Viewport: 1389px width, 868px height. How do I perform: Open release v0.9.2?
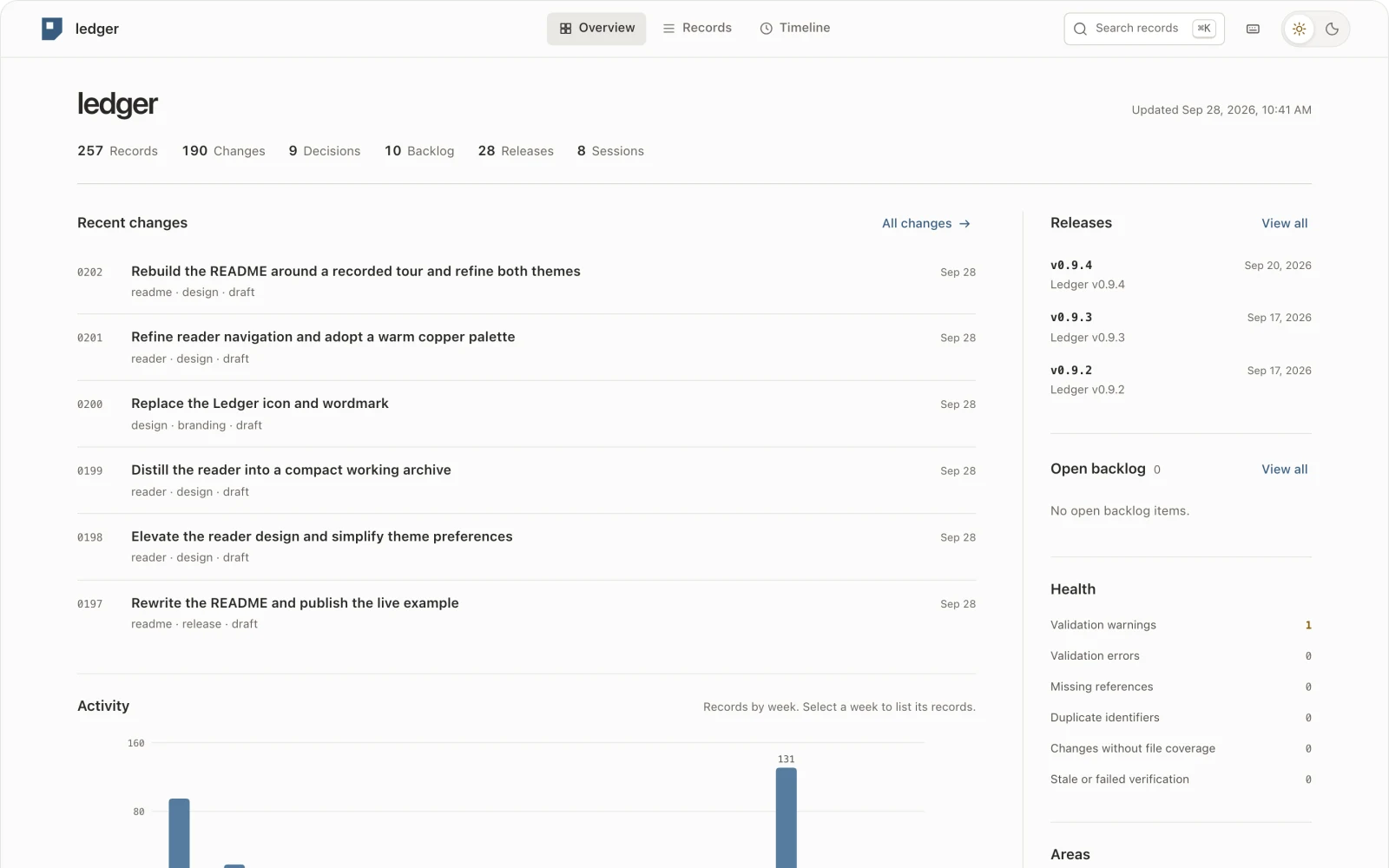click(1181, 379)
